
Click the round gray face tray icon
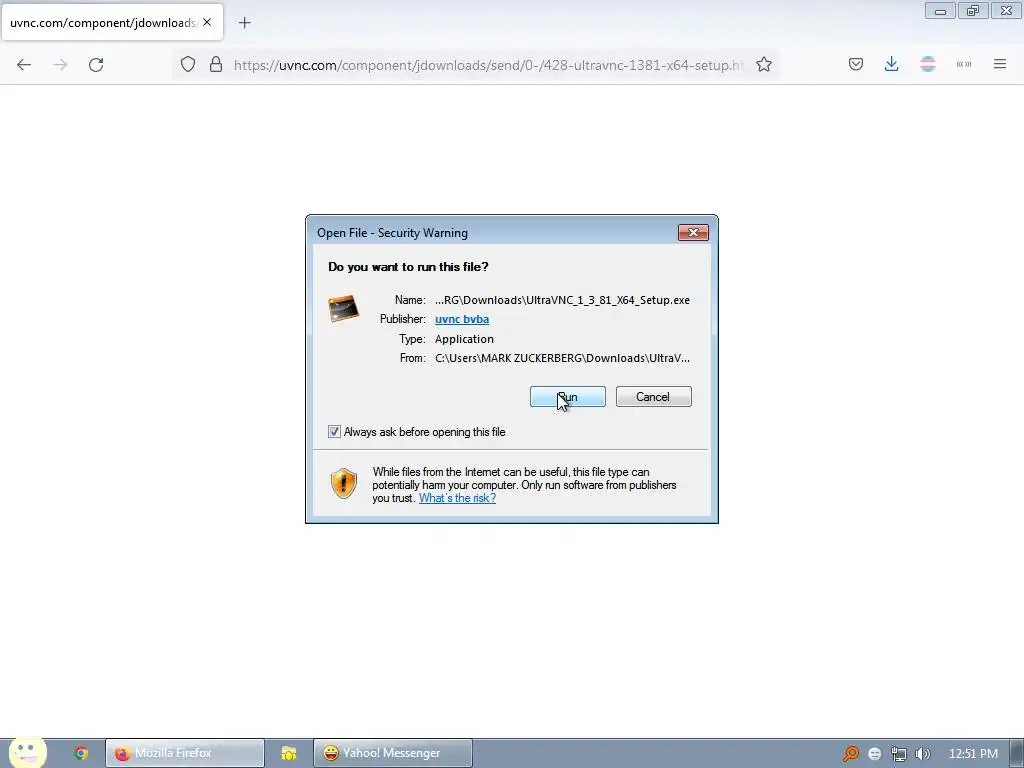point(874,754)
